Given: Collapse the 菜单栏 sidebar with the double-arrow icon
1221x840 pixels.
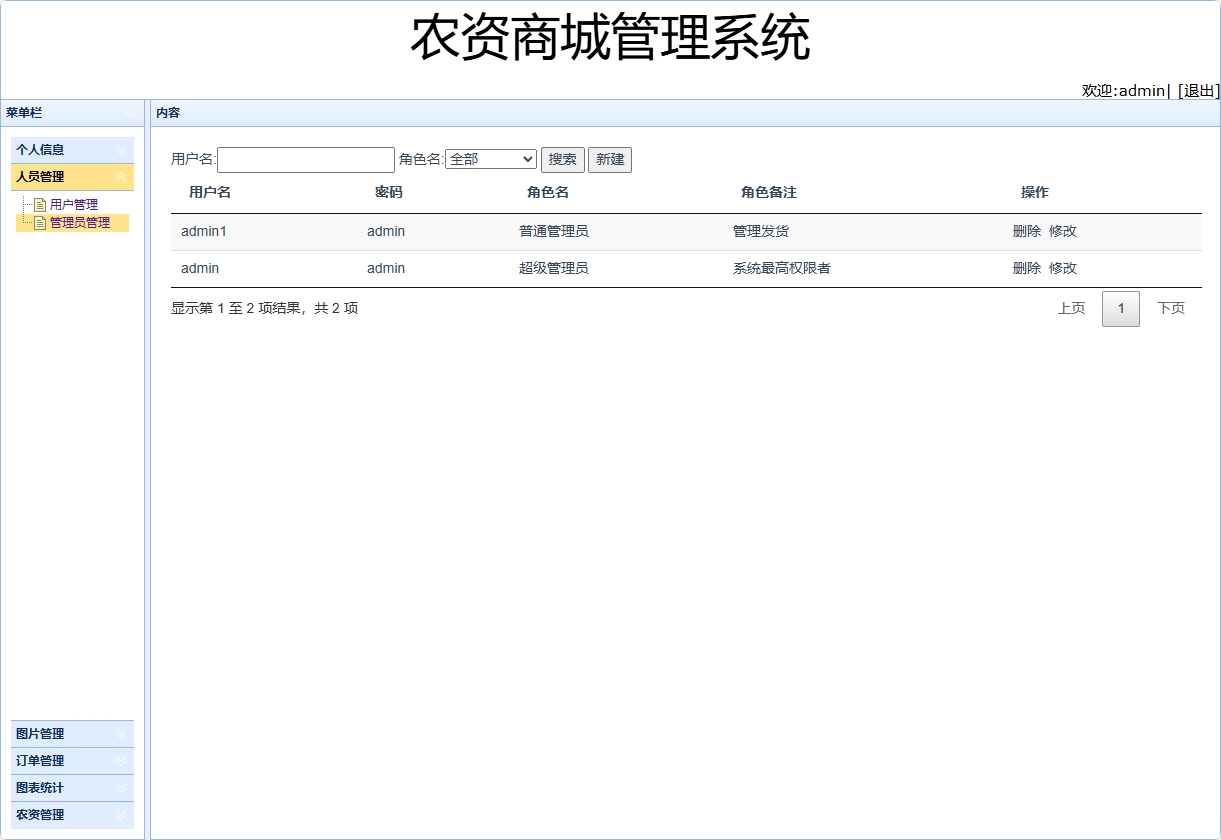Looking at the screenshot, I should pos(129,113).
